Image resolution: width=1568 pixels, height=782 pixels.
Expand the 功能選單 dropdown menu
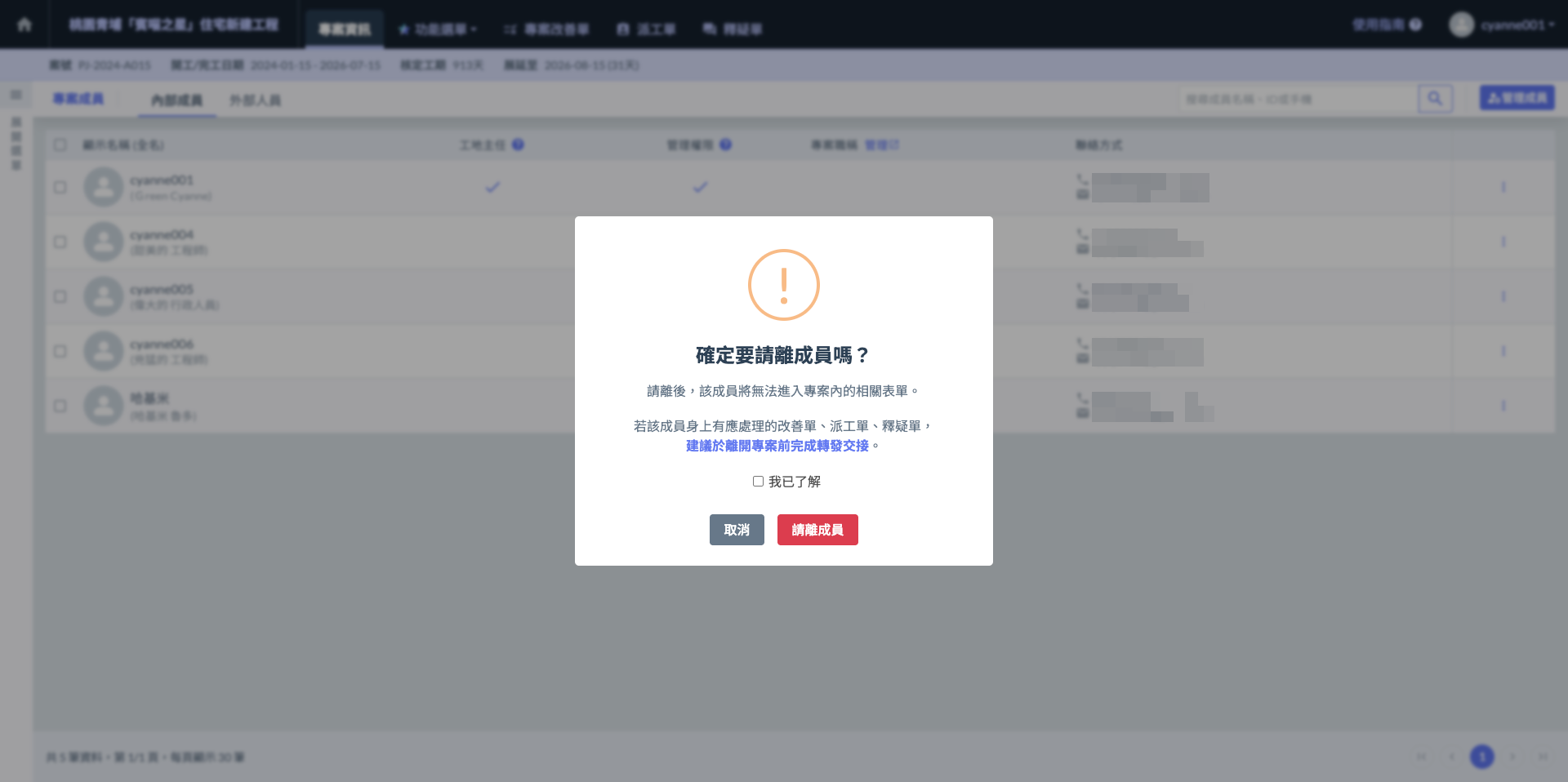tap(438, 29)
